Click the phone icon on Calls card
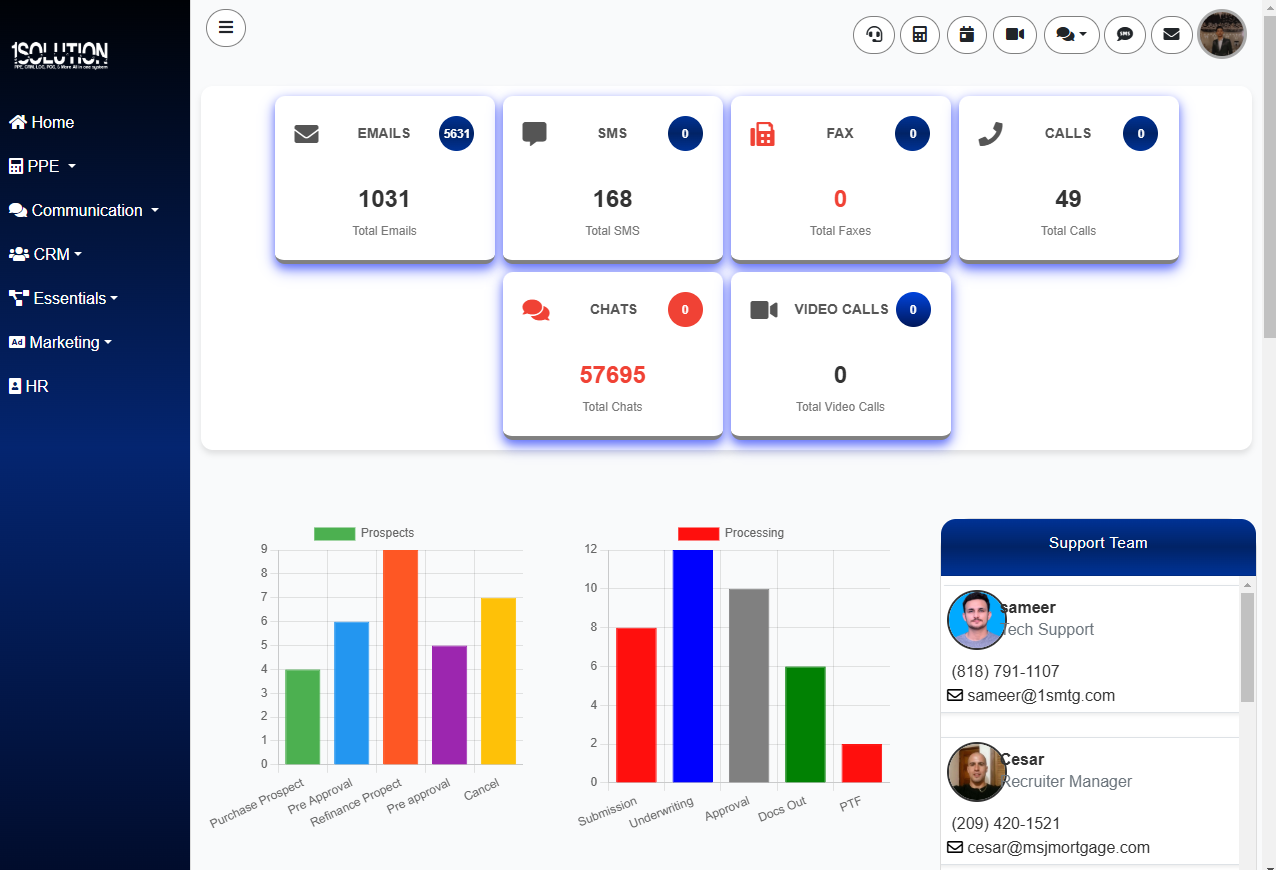Screen dimensions: 1276x870 990,134
